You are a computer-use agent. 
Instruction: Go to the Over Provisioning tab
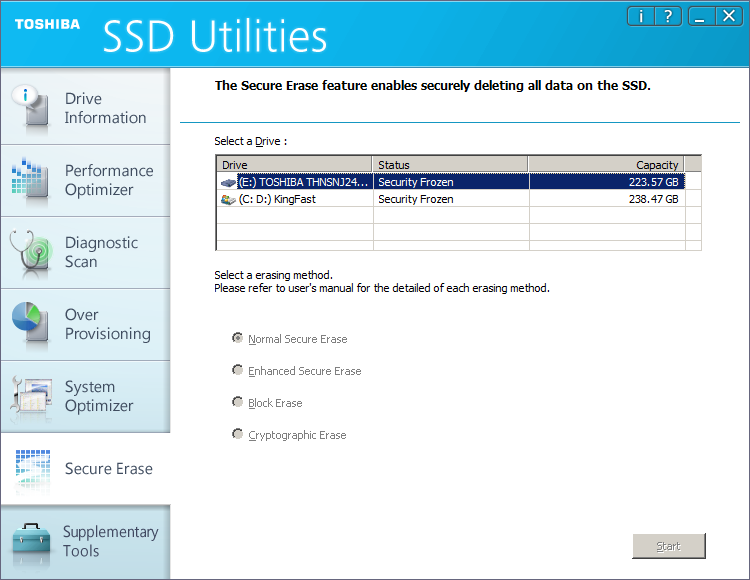point(107,324)
